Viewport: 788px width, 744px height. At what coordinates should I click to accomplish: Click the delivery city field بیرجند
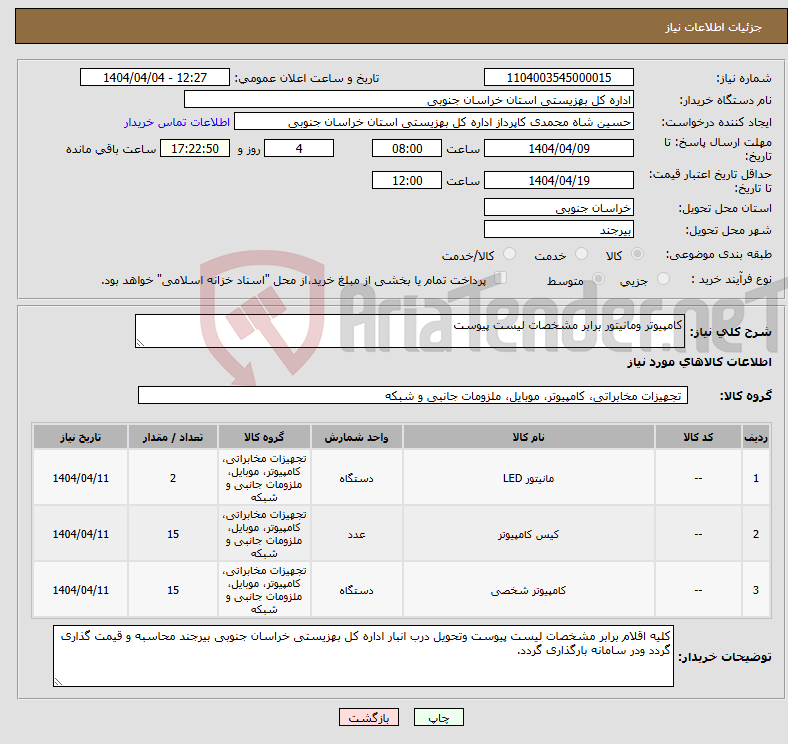pyautogui.click(x=559, y=229)
